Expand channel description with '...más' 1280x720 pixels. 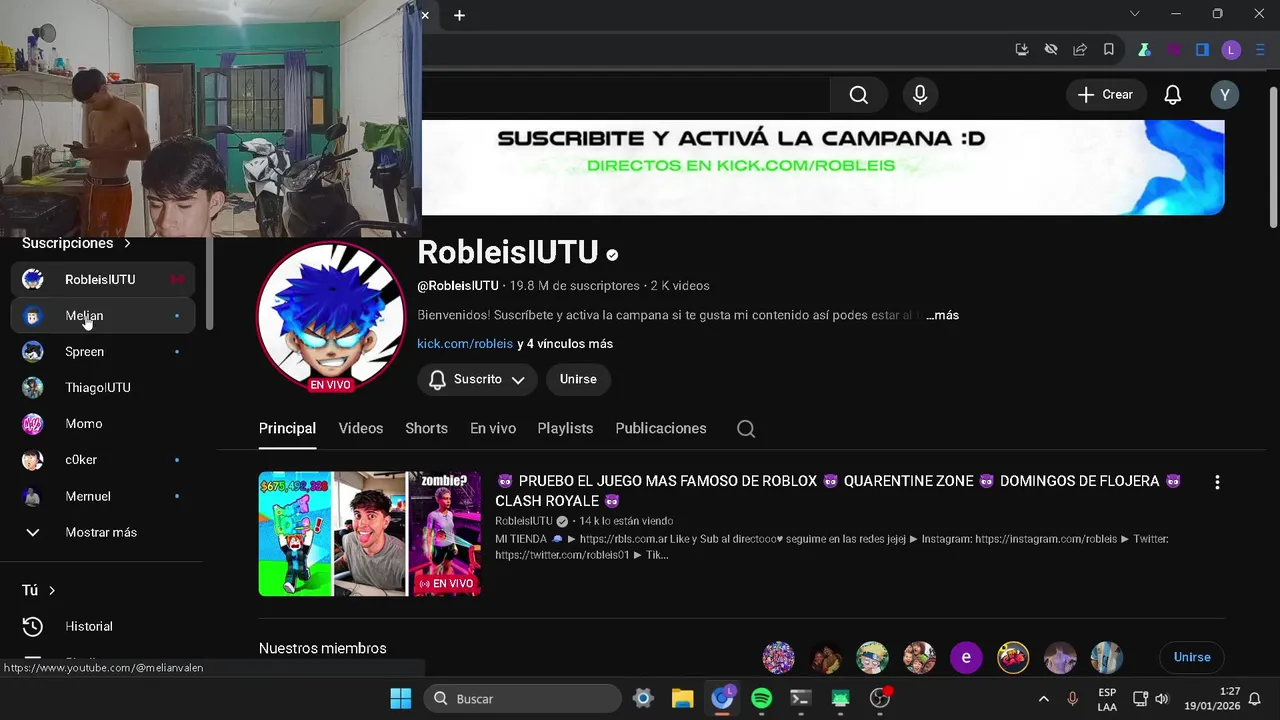click(x=942, y=315)
